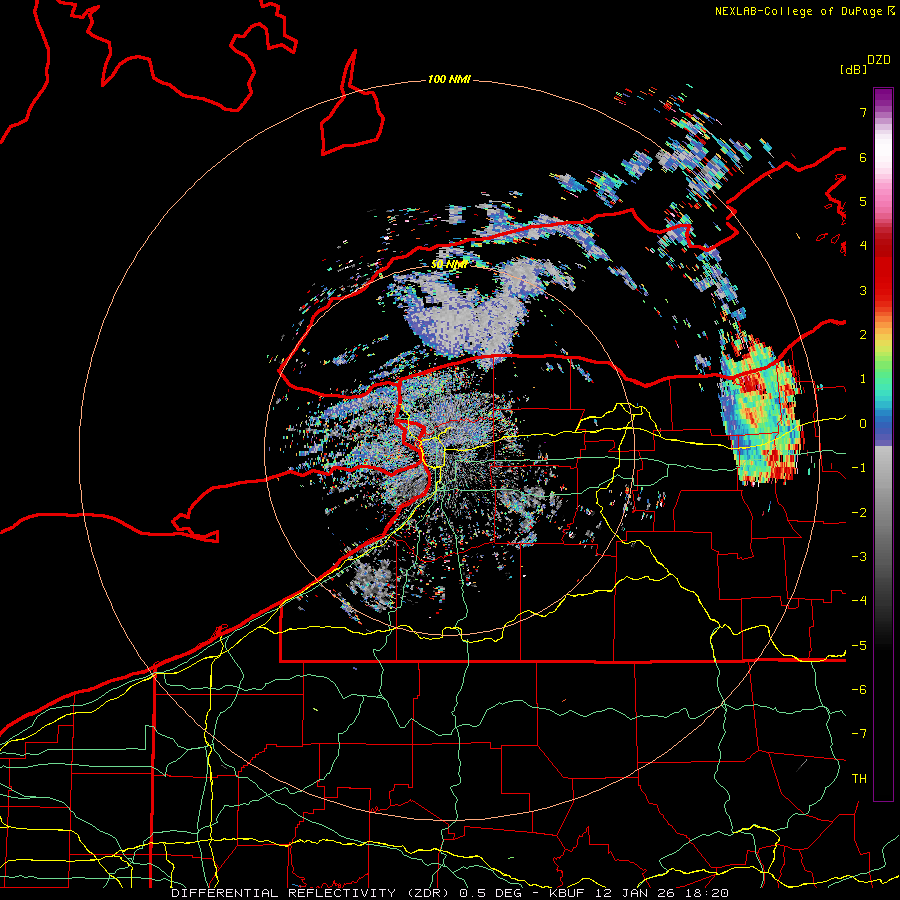The width and height of the screenshot is (900, 900).
Task: Click the DZD legend title
Action: coord(879,60)
